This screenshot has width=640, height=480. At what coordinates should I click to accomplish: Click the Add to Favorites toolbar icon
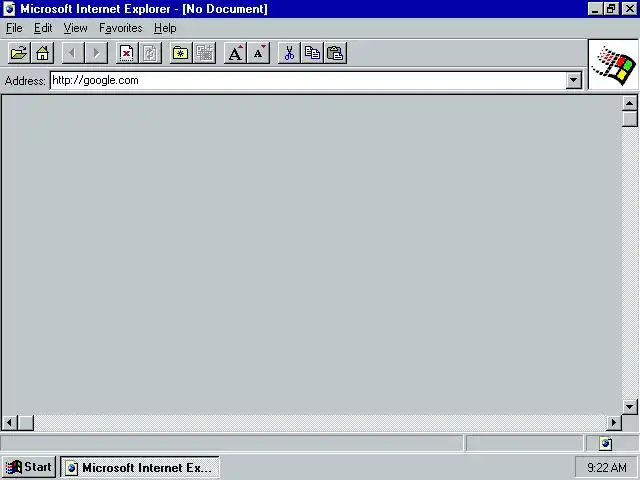[x=204, y=53]
